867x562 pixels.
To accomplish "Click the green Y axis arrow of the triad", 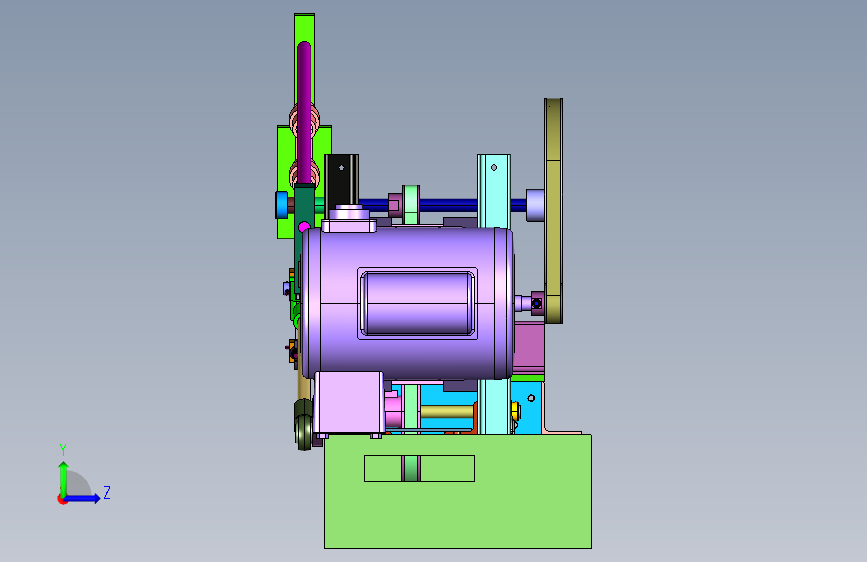I will tap(64, 478).
